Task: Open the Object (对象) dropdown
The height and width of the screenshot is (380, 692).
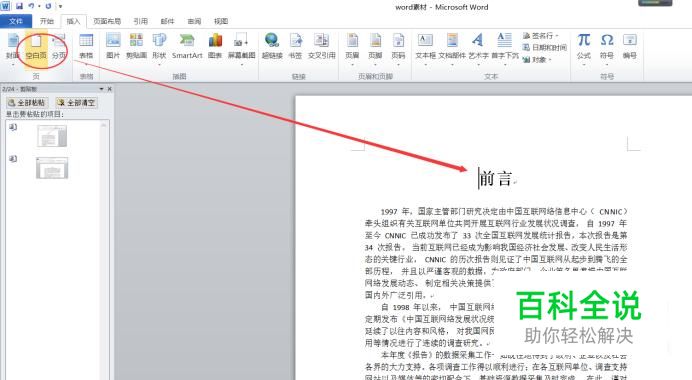Action: tap(537, 59)
